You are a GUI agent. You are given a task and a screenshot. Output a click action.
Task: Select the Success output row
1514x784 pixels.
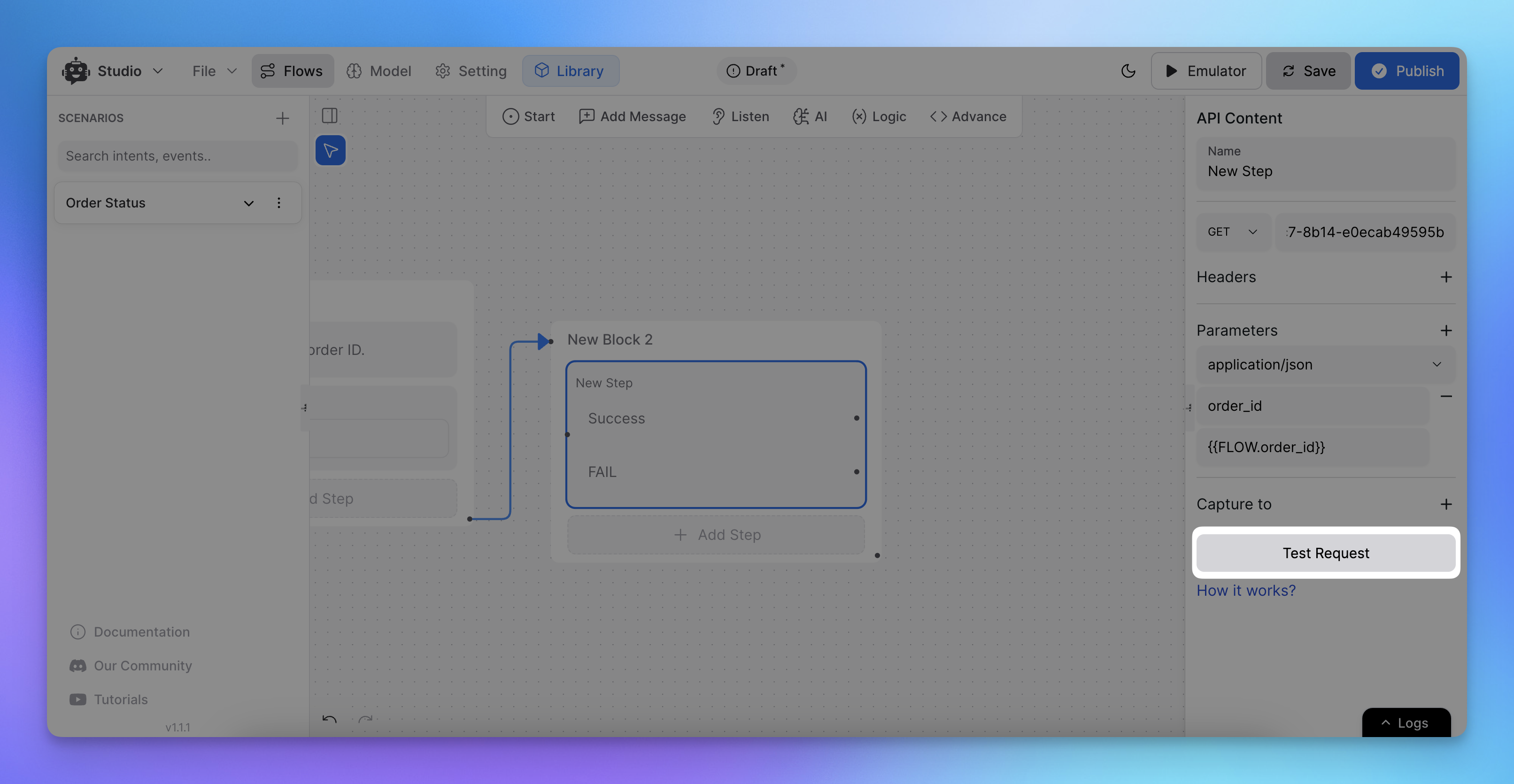click(716, 418)
